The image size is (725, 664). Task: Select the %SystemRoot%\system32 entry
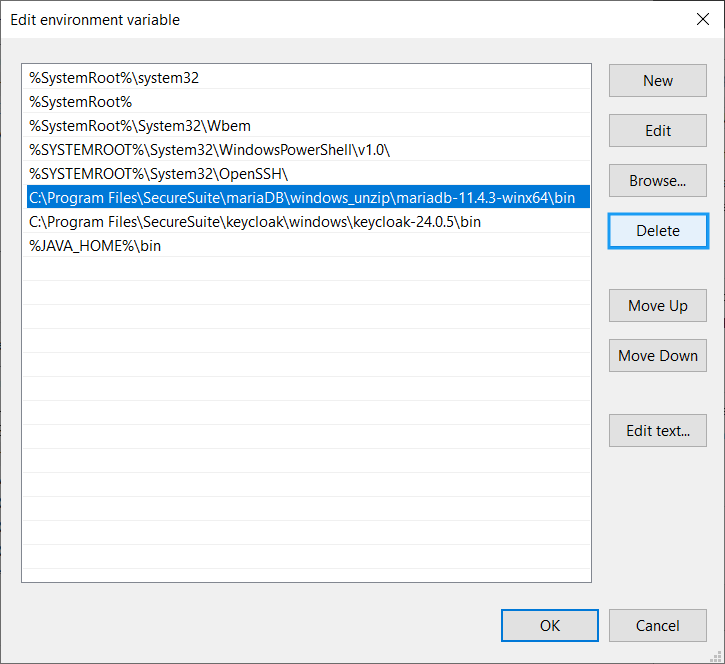[x=308, y=78]
